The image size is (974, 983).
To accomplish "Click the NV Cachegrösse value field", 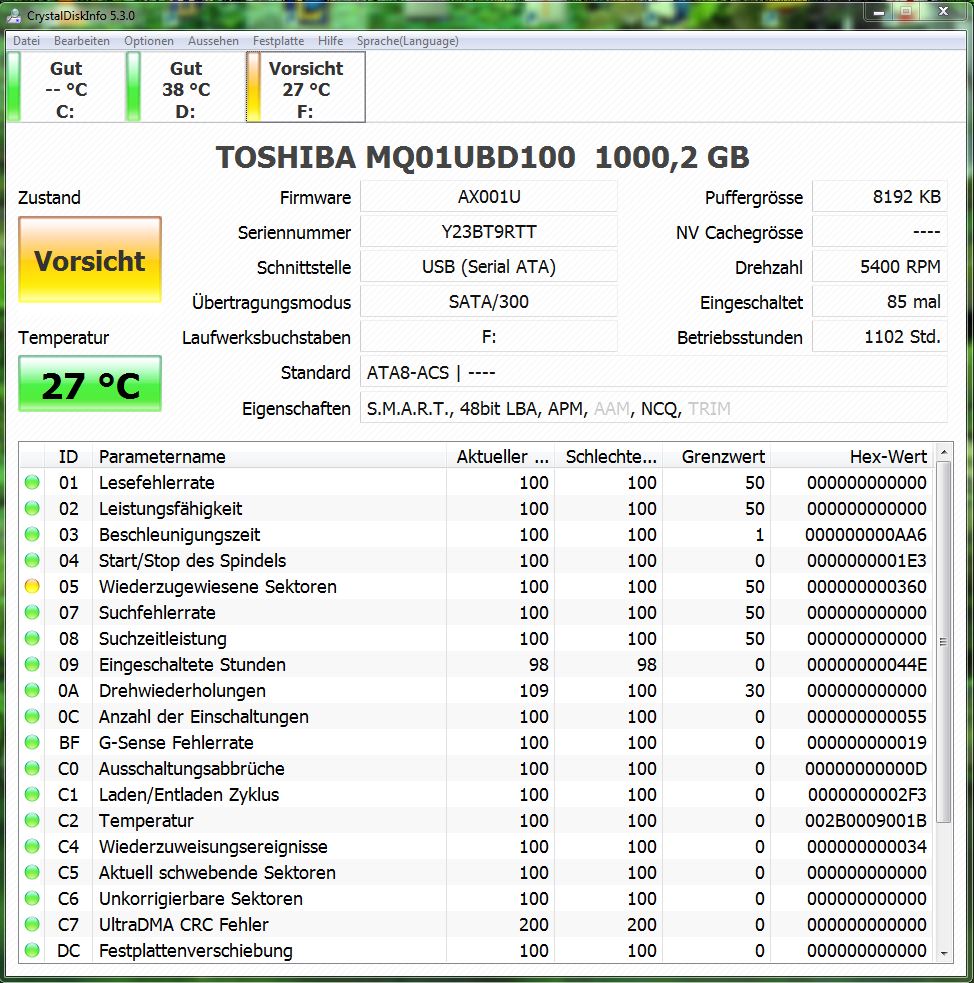I will [x=880, y=232].
